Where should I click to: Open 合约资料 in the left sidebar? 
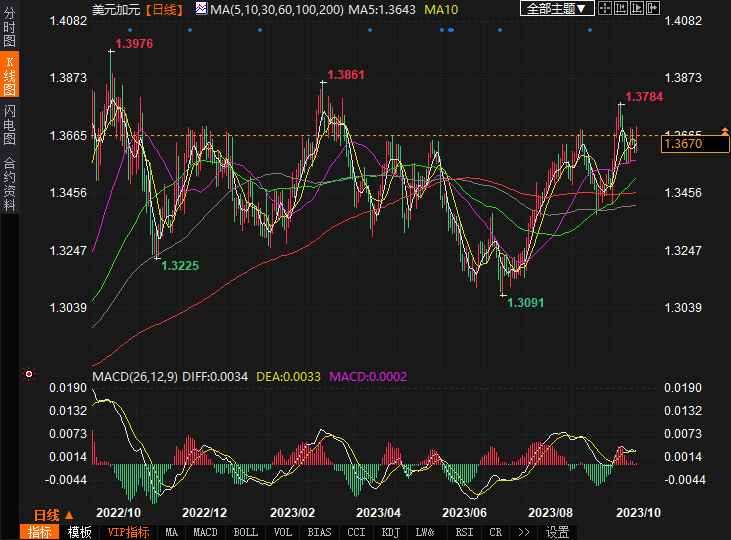coord(9,183)
